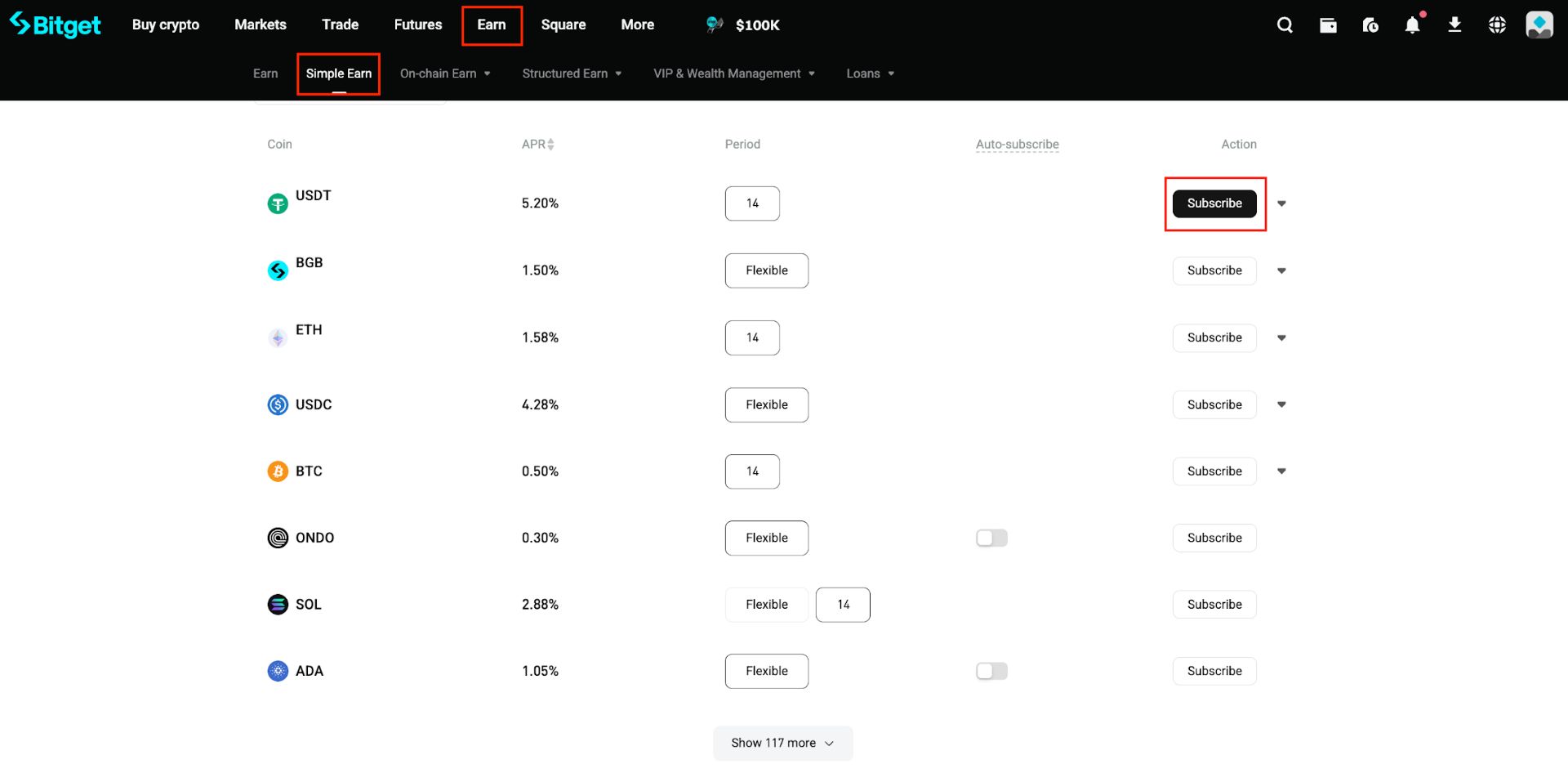This screenshot has height=773, width=1568.
Task: Click the USDC coin icon
Action: point(278,404)
